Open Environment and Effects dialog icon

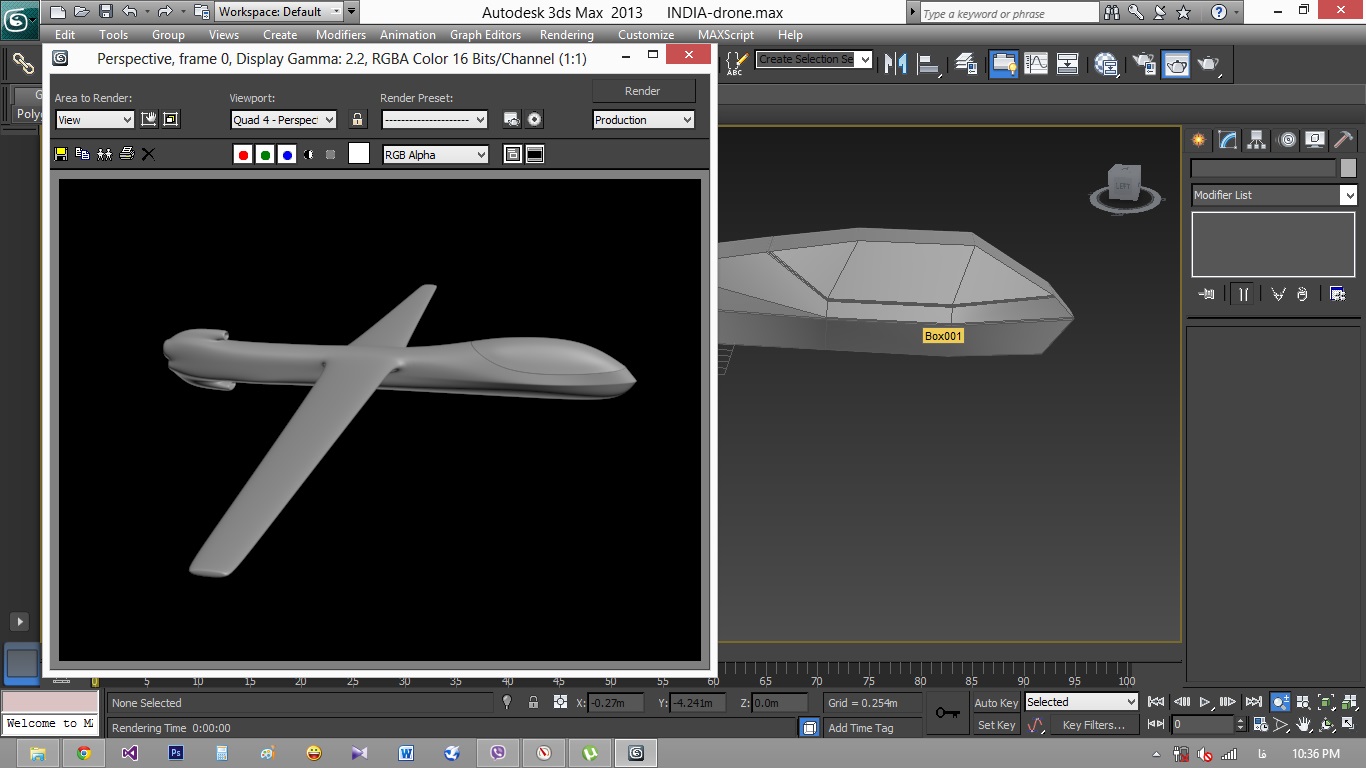(x=535, y=120)
